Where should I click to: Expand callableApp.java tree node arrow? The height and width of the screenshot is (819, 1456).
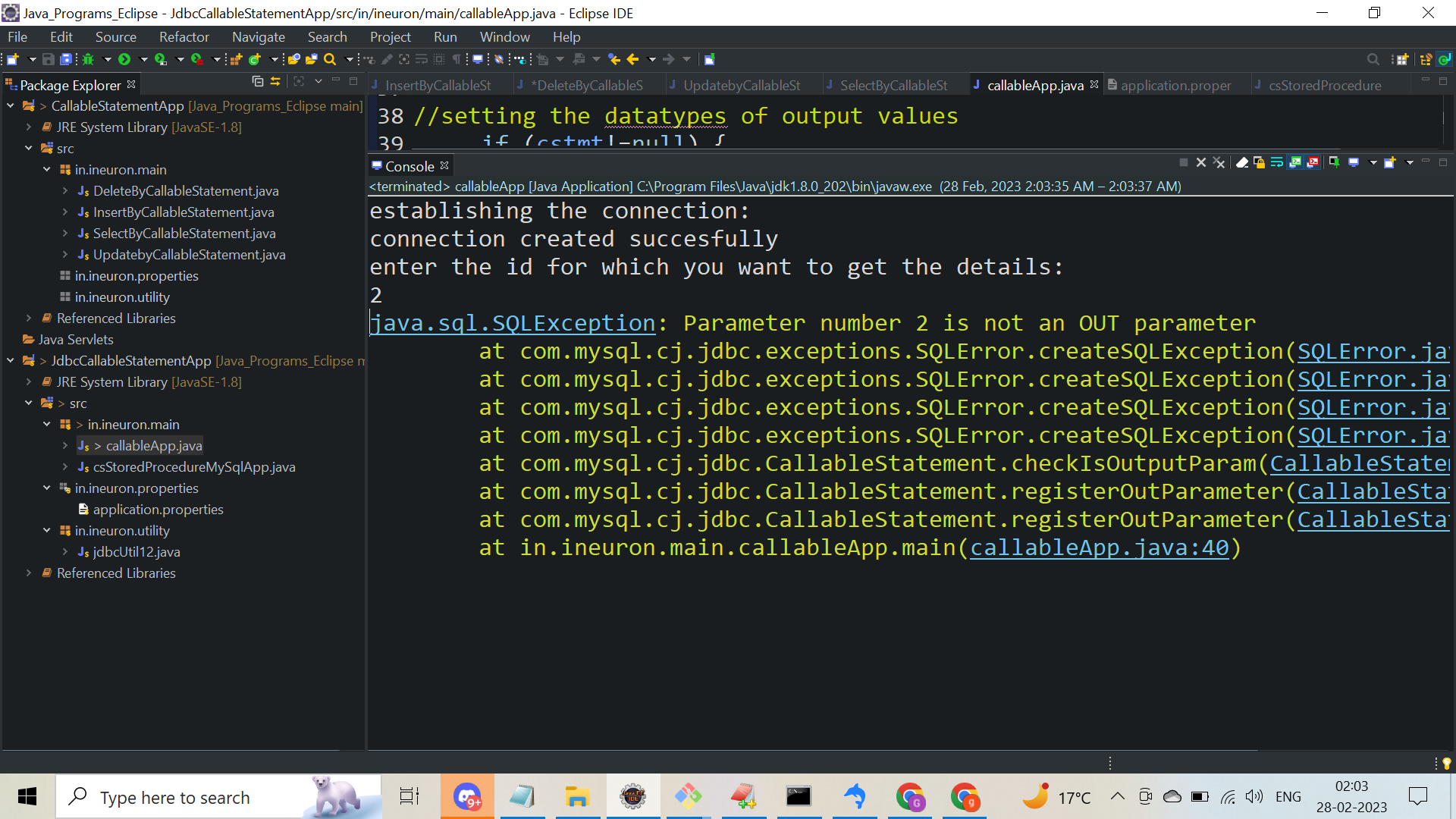click(x=65, y=446)
